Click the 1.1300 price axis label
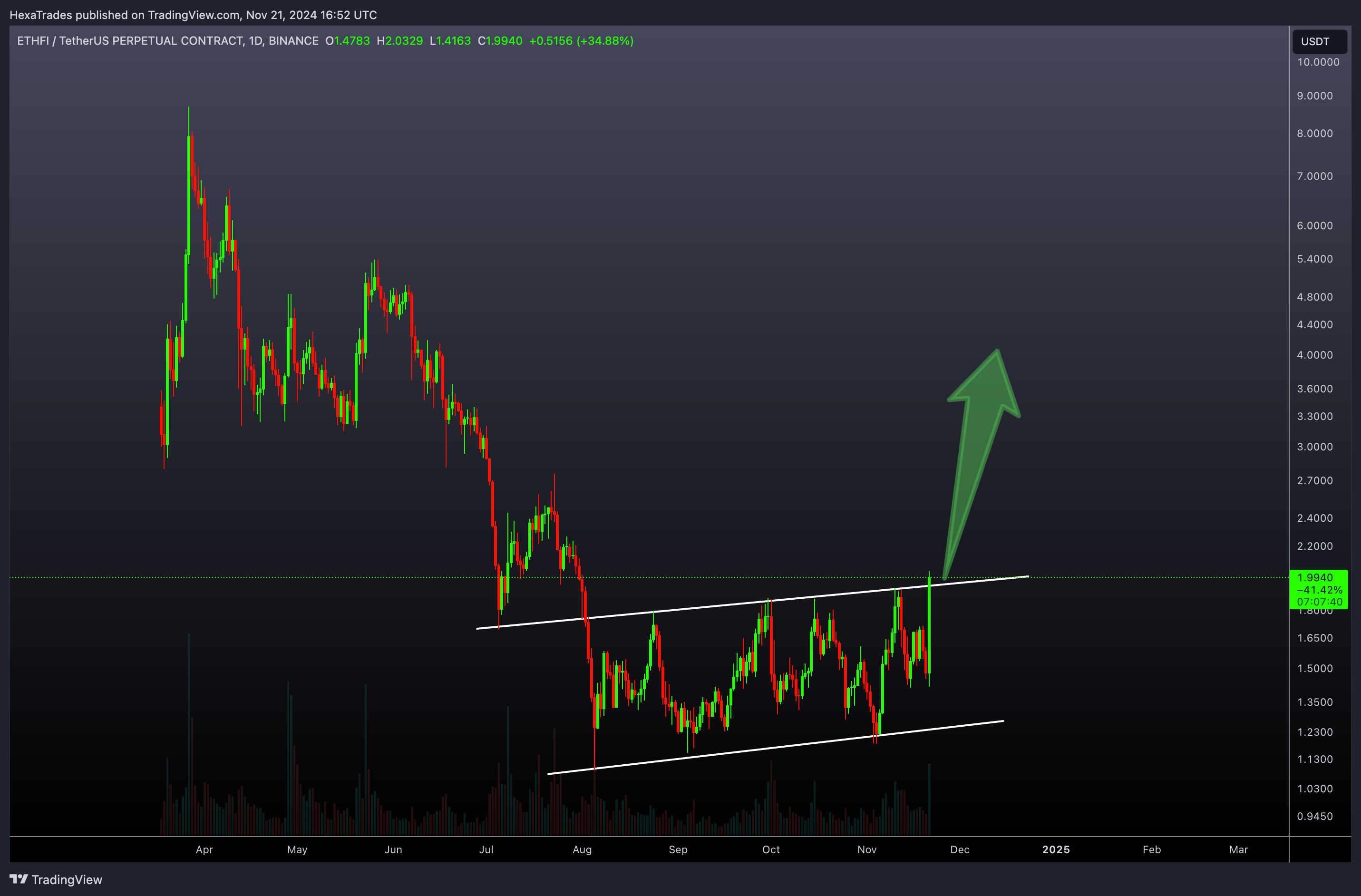The image size is (1361, 896). 1315,760
